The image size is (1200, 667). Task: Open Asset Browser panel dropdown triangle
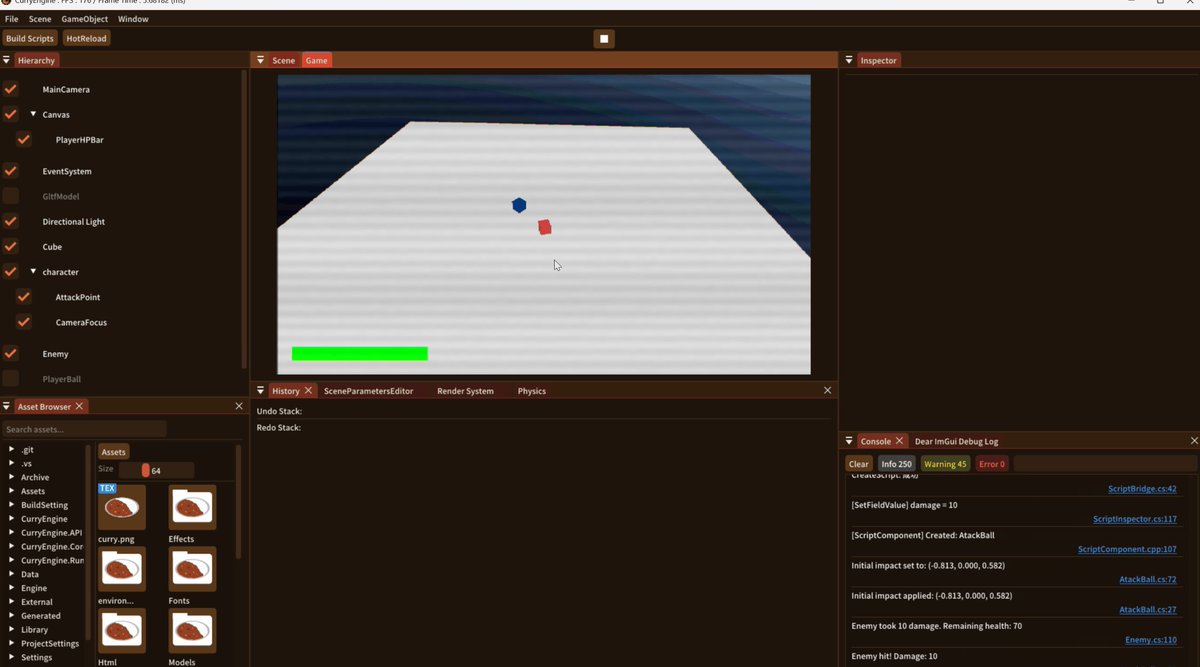tap(6, 406)
